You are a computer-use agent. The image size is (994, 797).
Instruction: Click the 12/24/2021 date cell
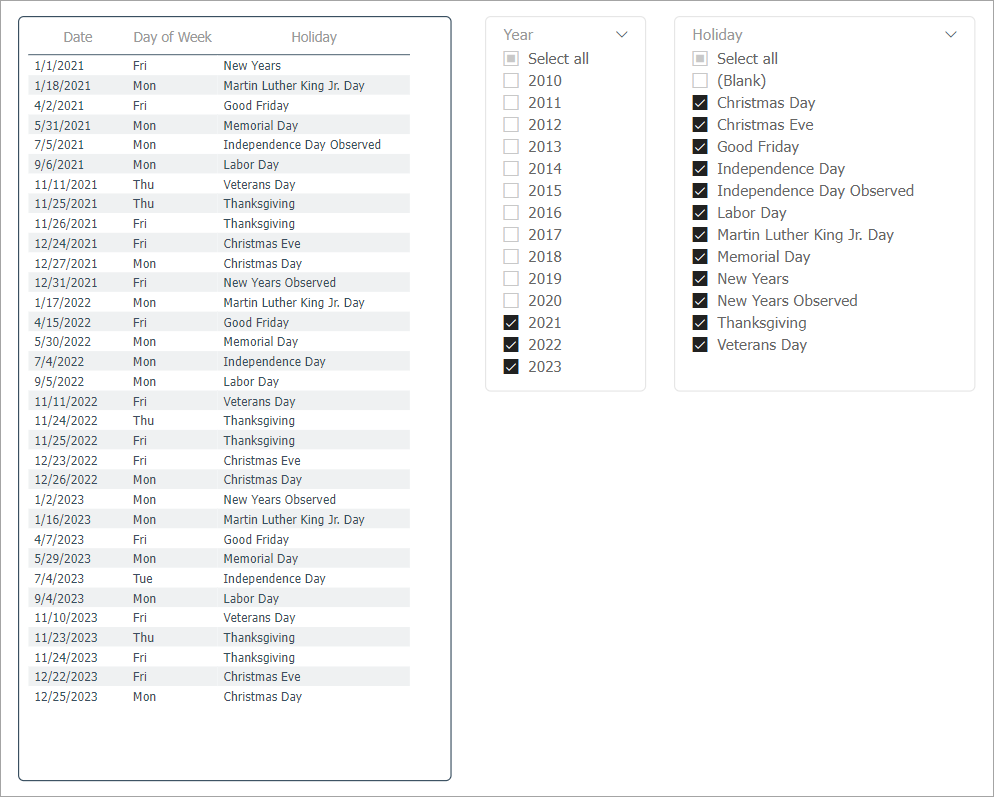pos(66,243)
